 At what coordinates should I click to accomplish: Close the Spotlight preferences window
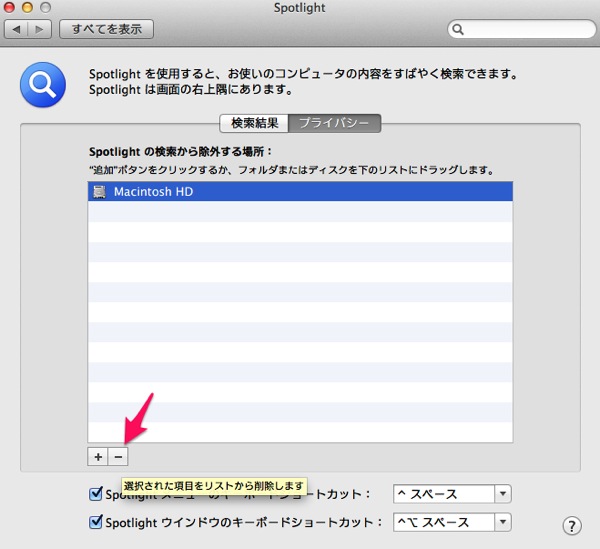pyautogui.click(x=9, y=7)
